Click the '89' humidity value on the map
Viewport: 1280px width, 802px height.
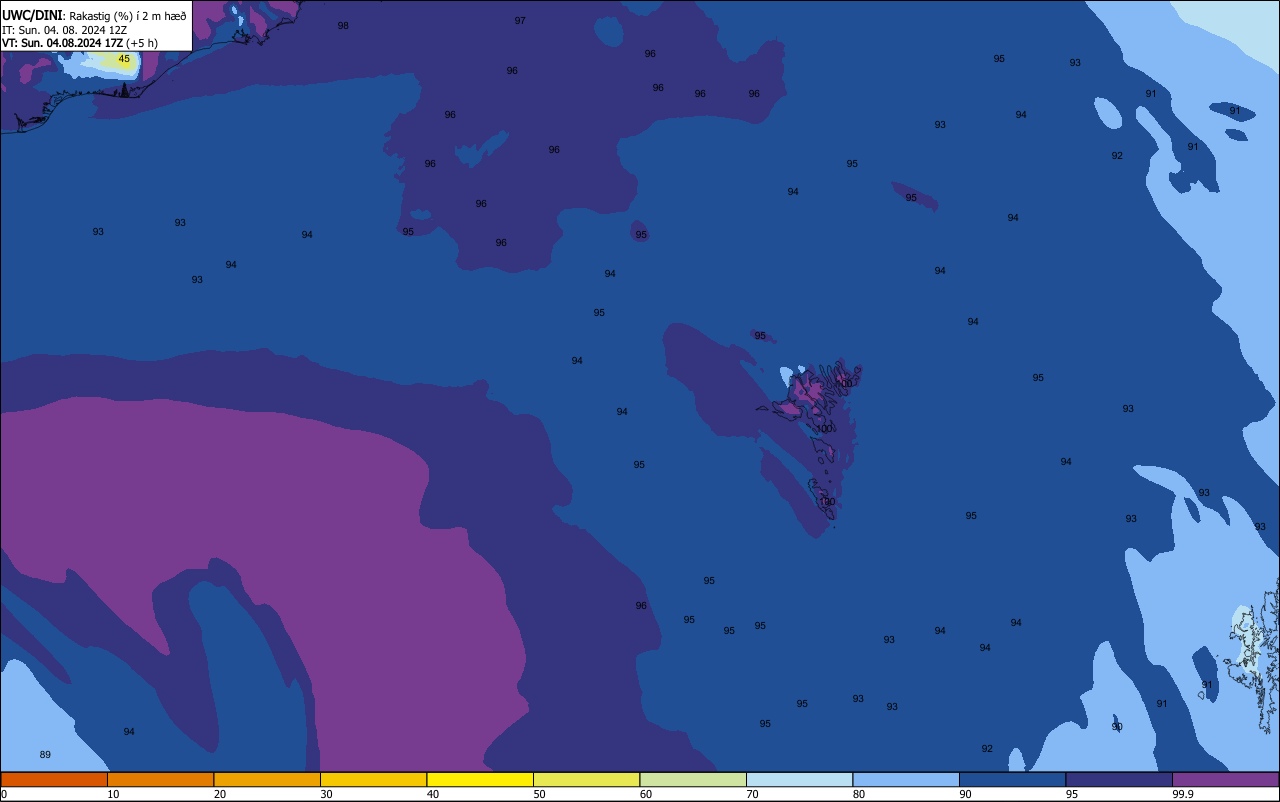click(x=45, y=755)
